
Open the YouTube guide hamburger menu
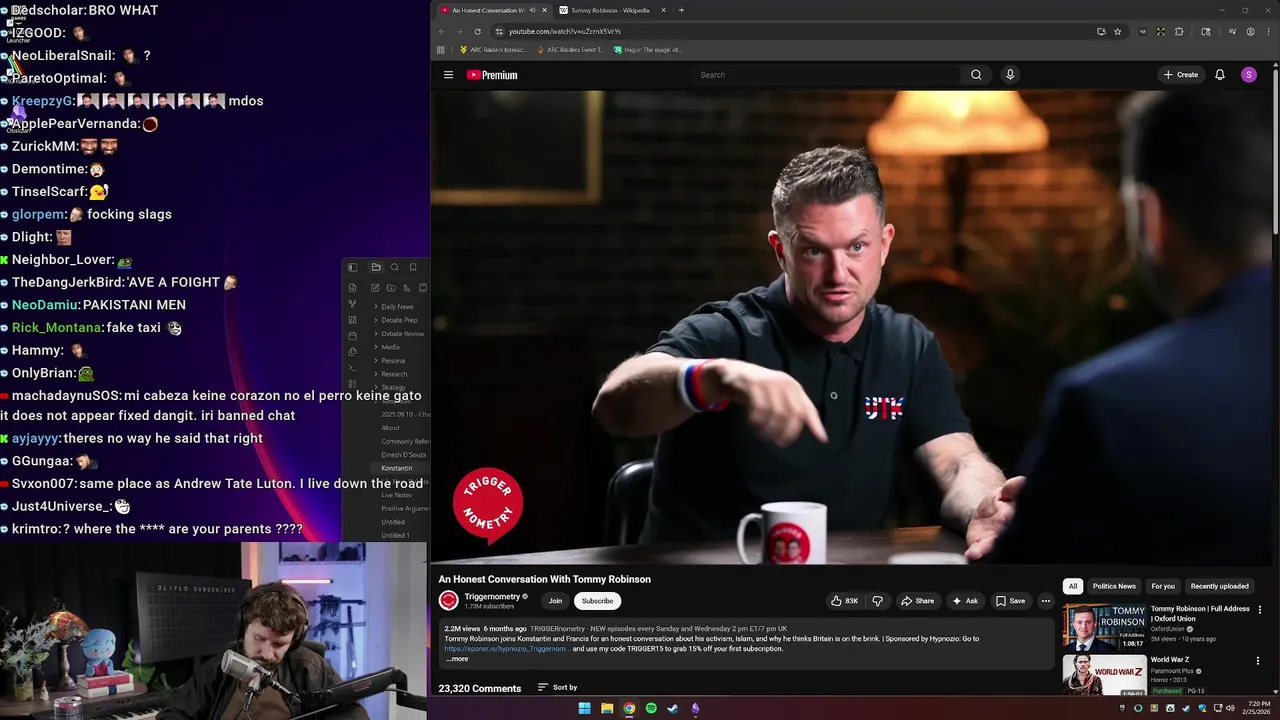(448, 75)
